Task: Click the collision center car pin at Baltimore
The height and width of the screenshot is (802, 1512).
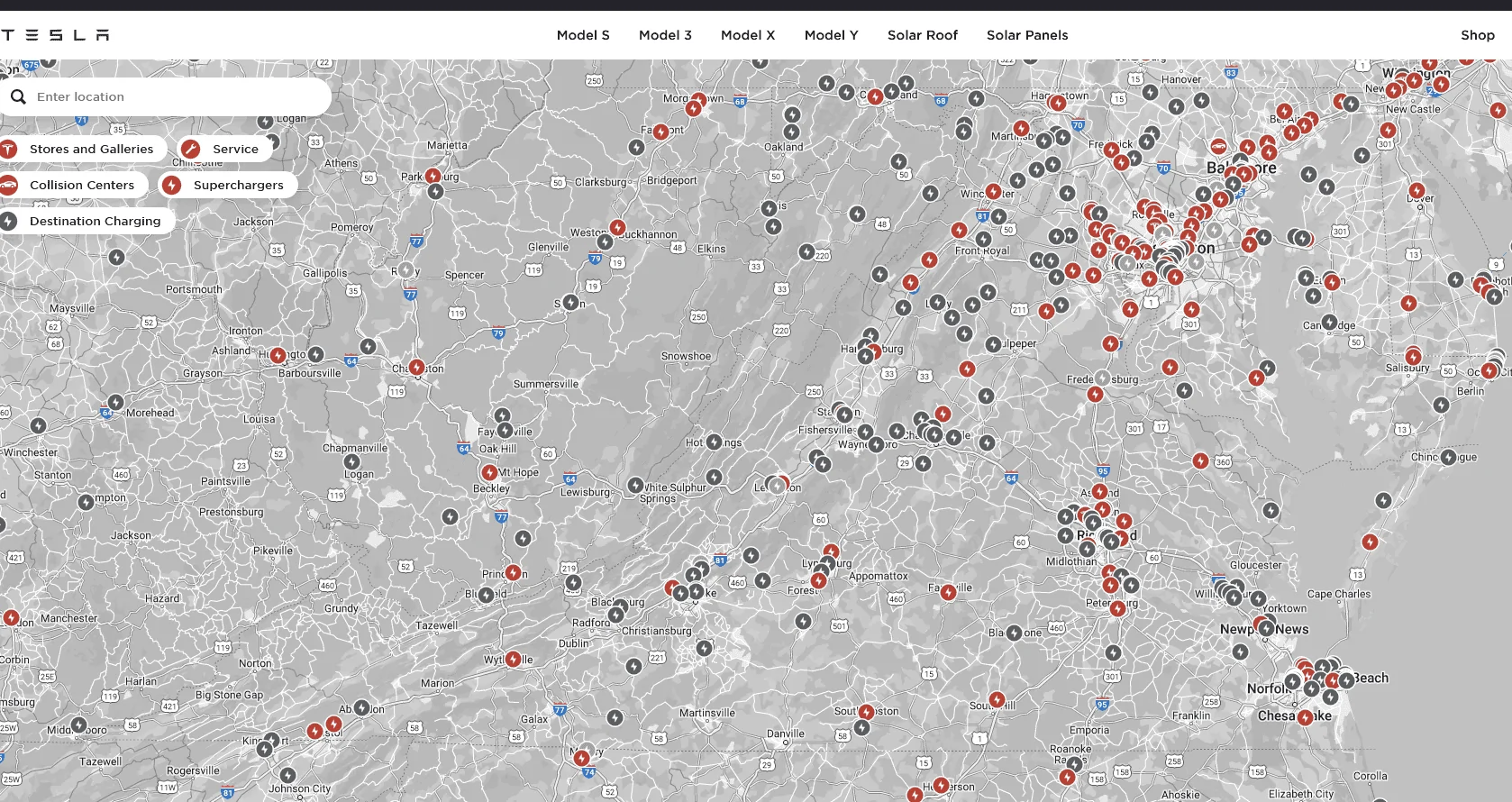Action: tap(1218, 146)
